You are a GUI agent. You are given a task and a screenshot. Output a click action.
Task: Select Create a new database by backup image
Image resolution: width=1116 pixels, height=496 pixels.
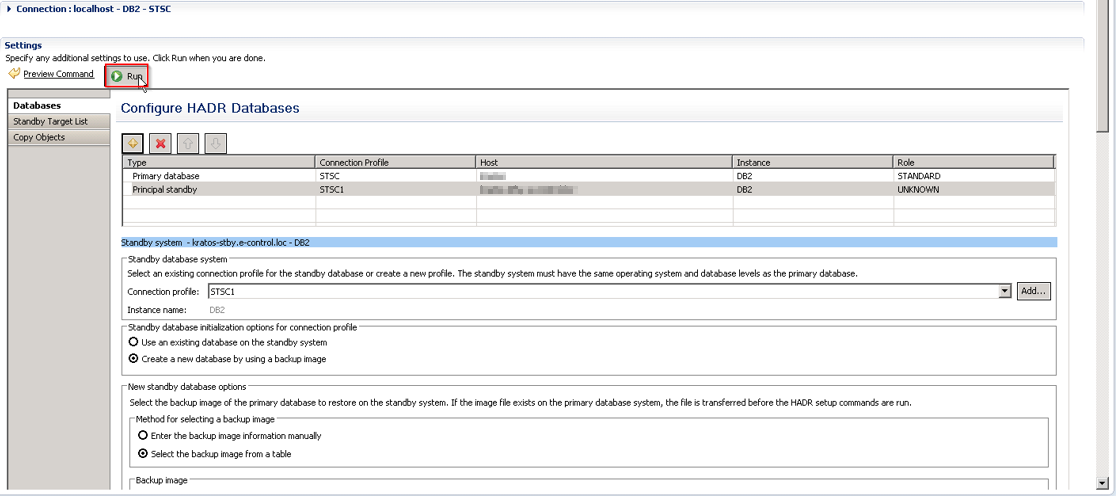(x=133, y=358)
